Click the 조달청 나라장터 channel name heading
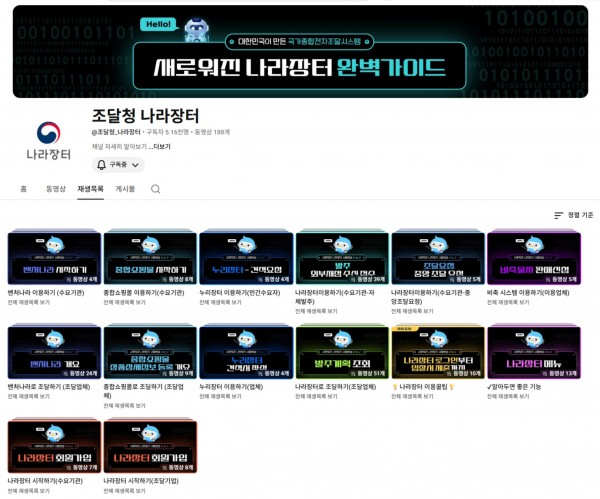 click(145, 116)
